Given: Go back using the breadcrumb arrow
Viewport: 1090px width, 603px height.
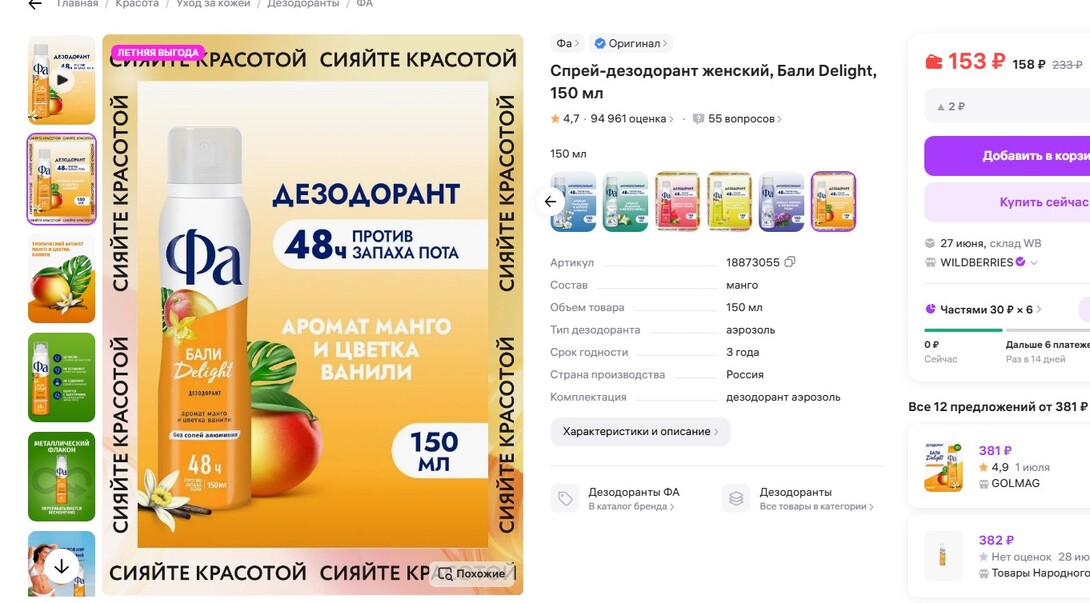Looking at the screenshot, I should (35, 4).
